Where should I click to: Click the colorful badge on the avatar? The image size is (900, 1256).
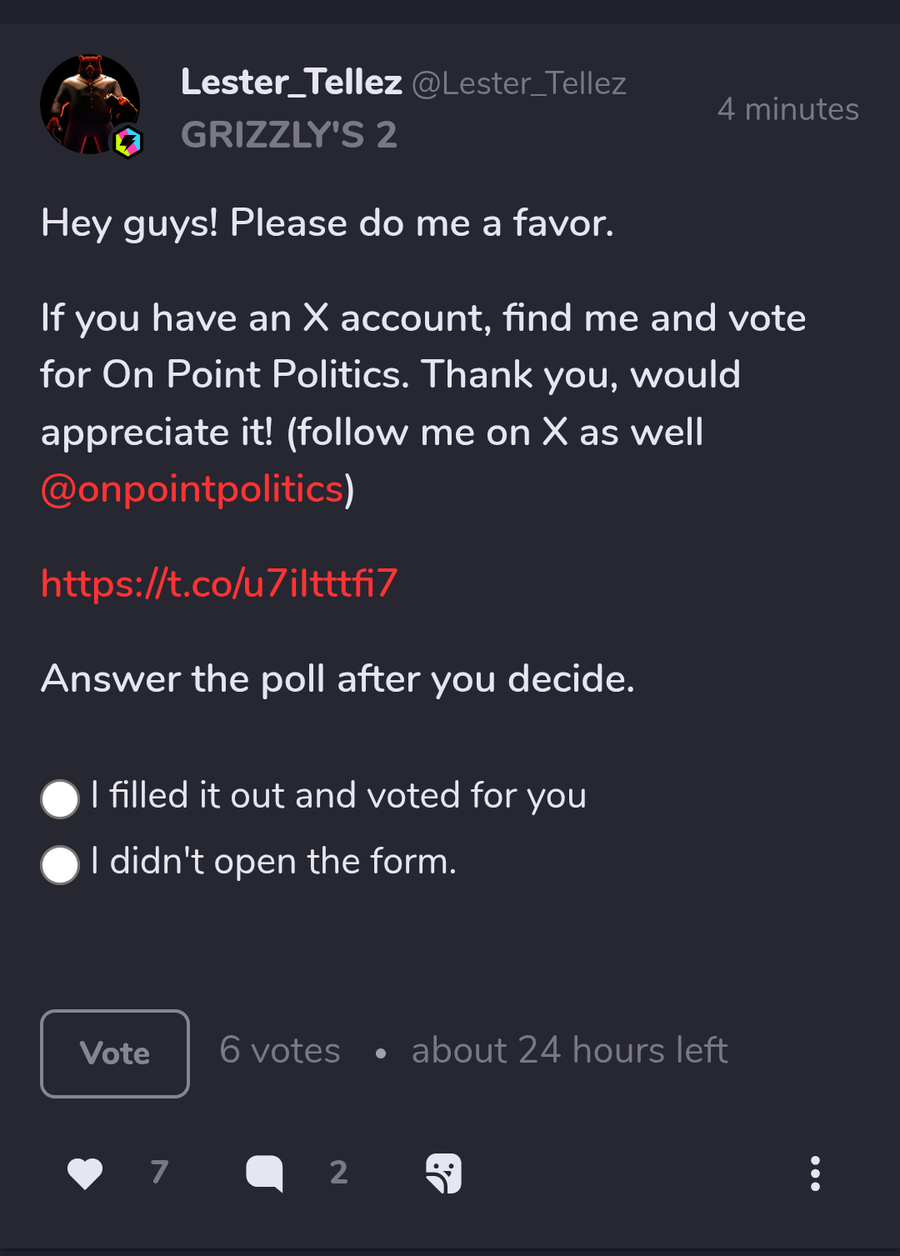127,142
